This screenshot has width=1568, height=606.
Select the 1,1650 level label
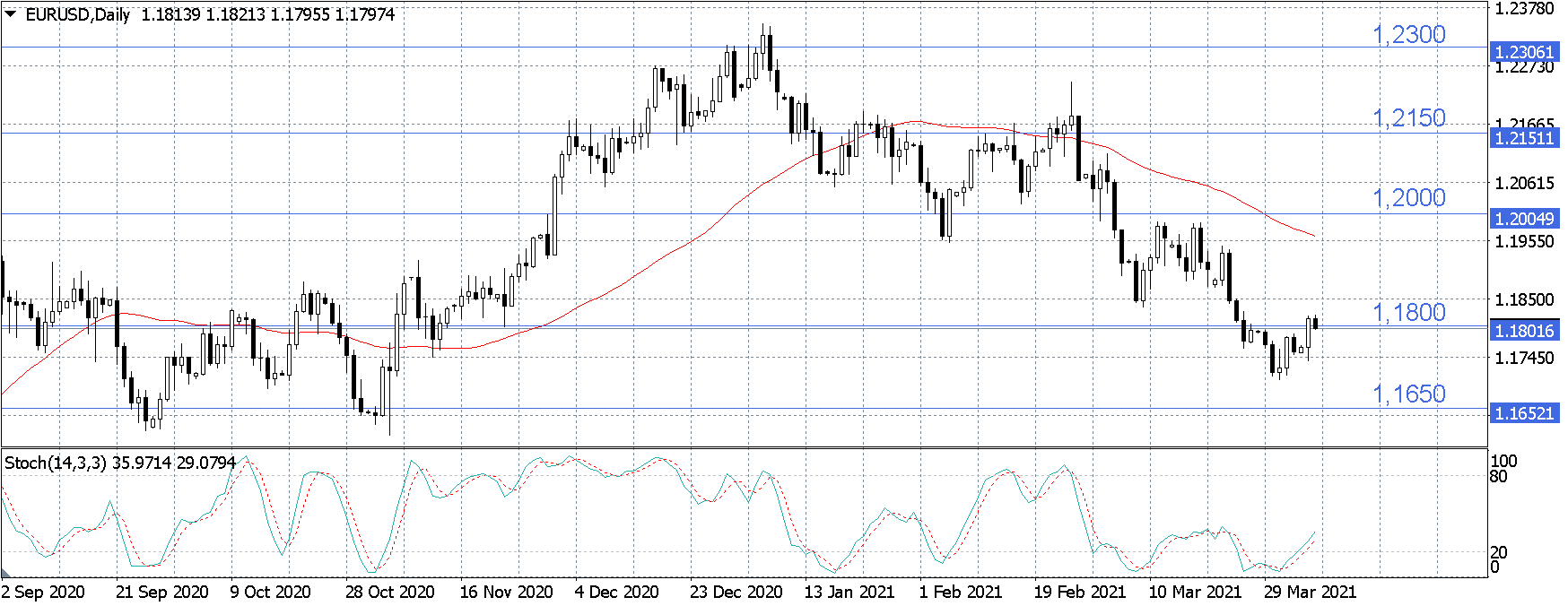tap(1409, 394)
